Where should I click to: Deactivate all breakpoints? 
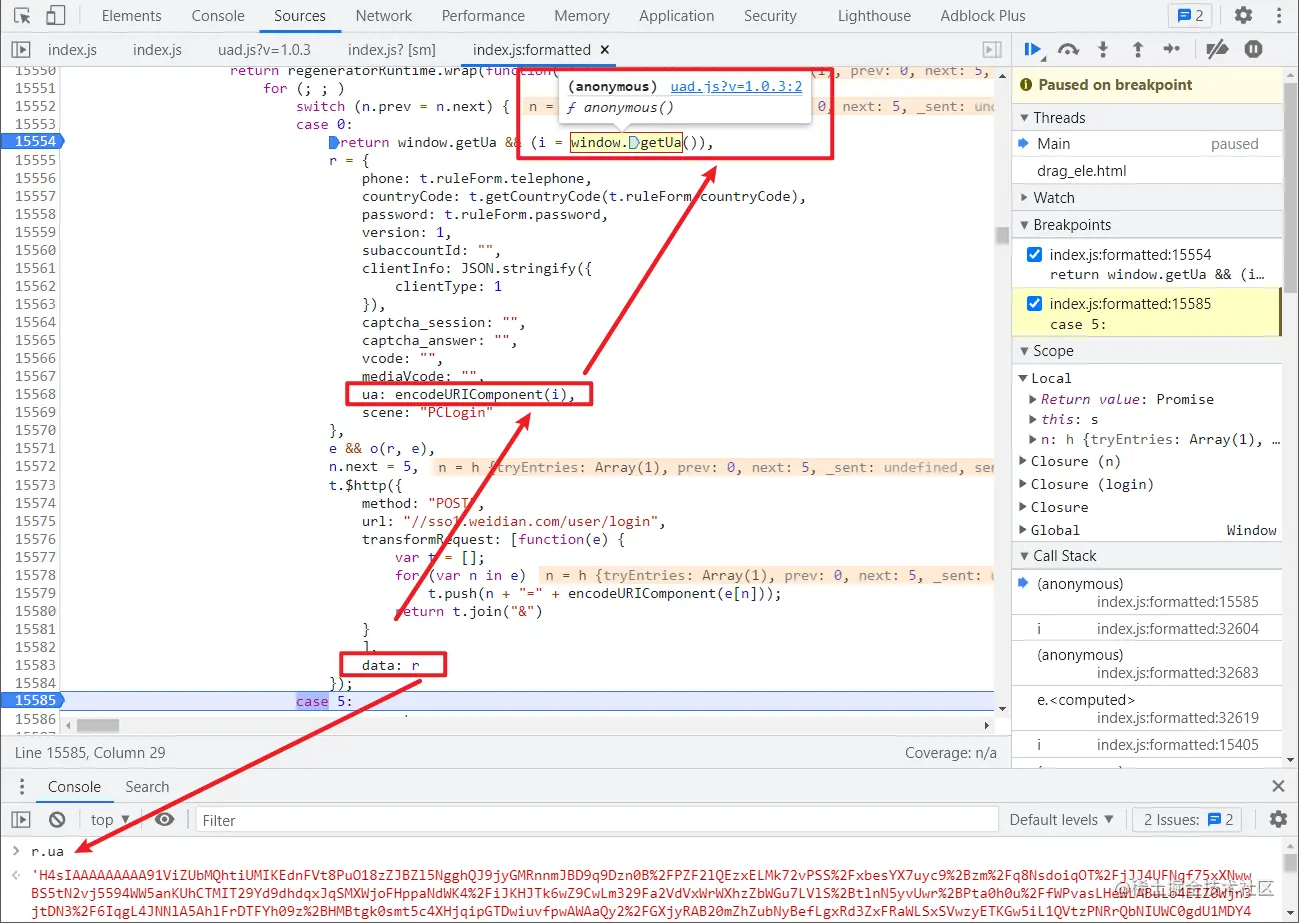(x=1216, y=49)
